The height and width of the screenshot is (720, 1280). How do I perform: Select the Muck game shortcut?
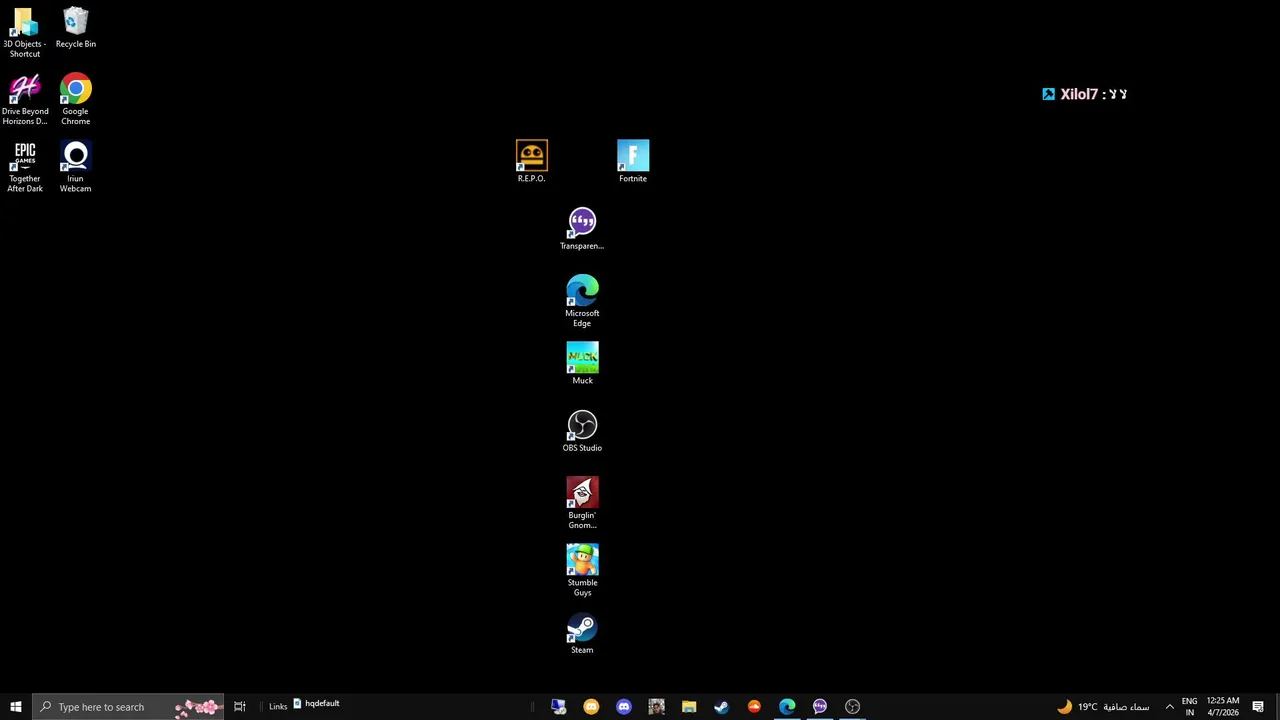pos(582,364)
